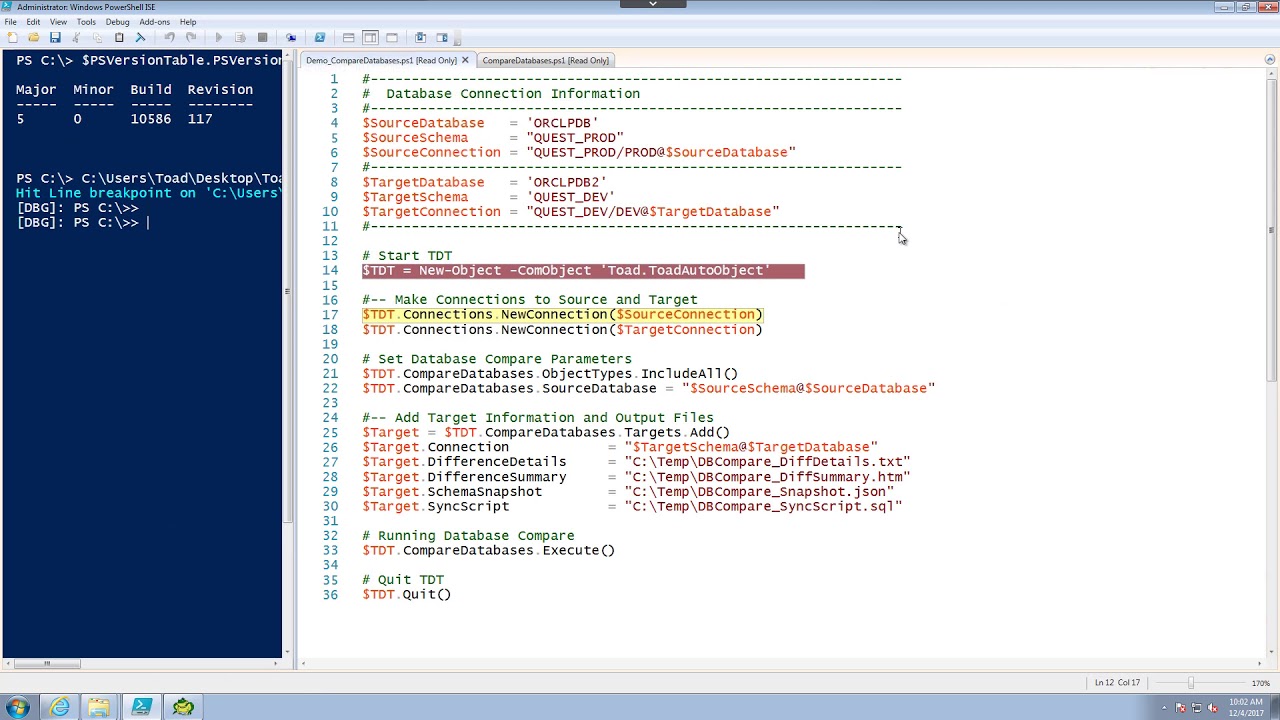Toggle Show Script Pane Top layout
The width and height of the screenshot is (1280, 720).
click(x=349, y=38)
